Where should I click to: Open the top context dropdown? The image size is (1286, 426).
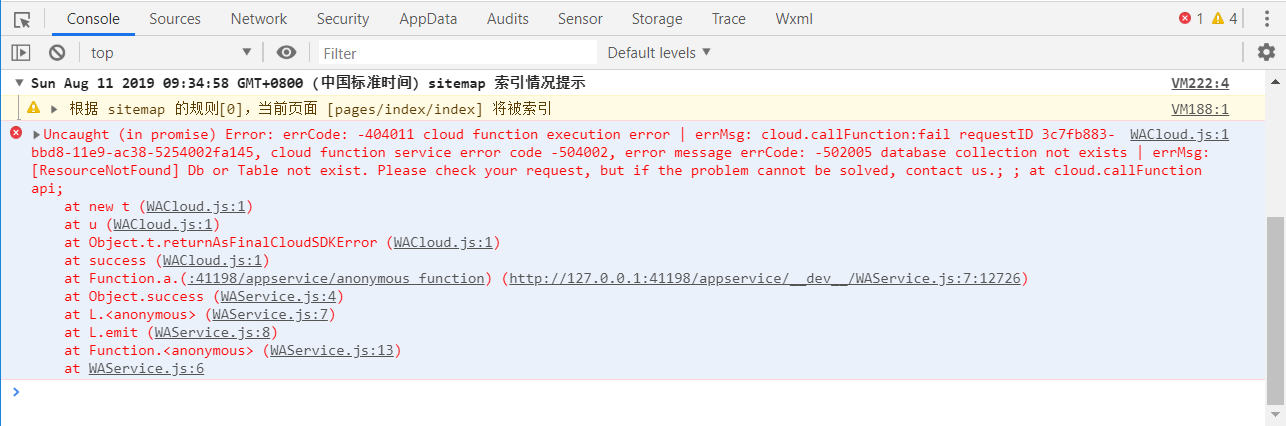(x=170, y=53)
